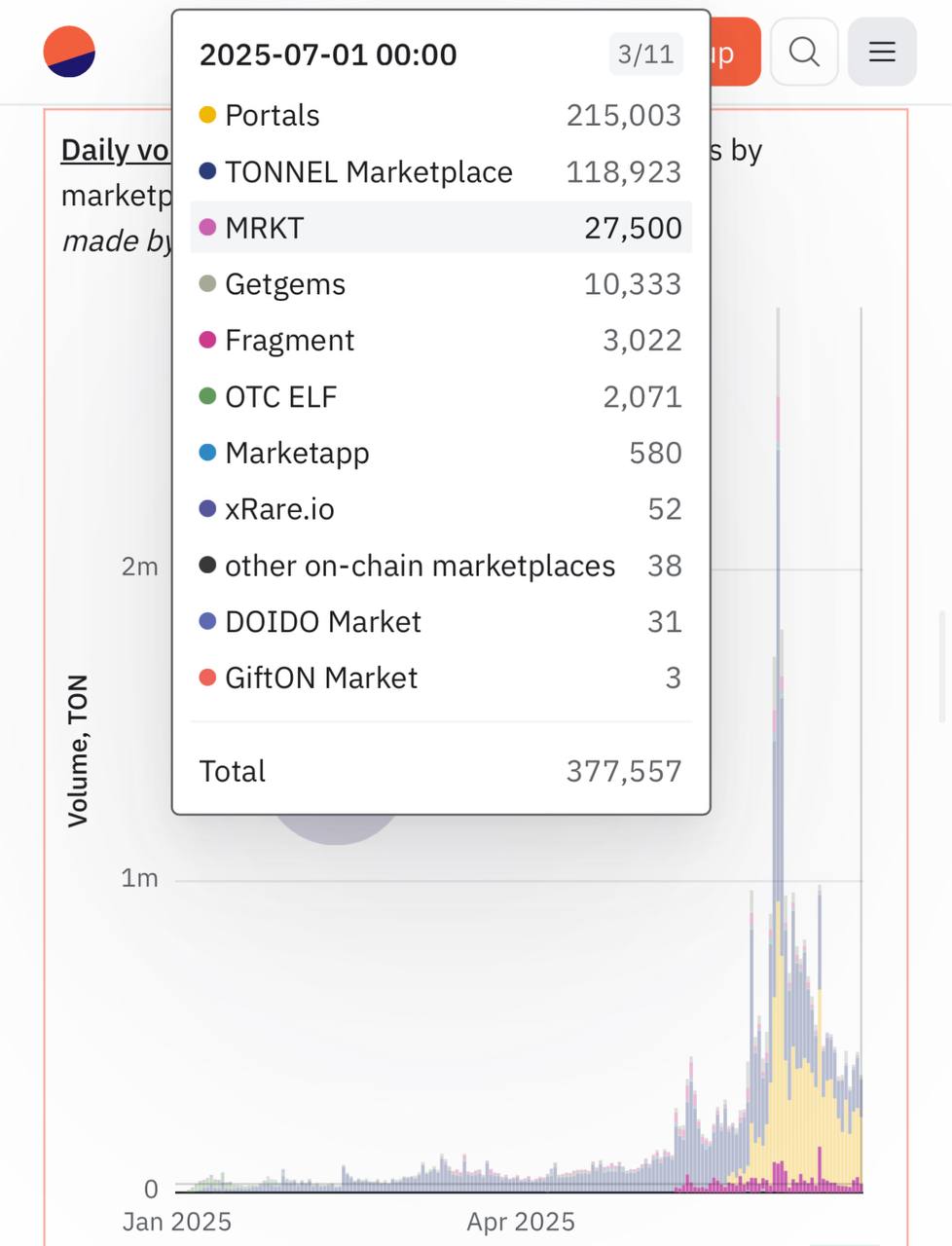The image size is (952, 1246).
Task: Select the TONNEL Marketplace label
Action: pyautogui.click(x=369, y=171)
